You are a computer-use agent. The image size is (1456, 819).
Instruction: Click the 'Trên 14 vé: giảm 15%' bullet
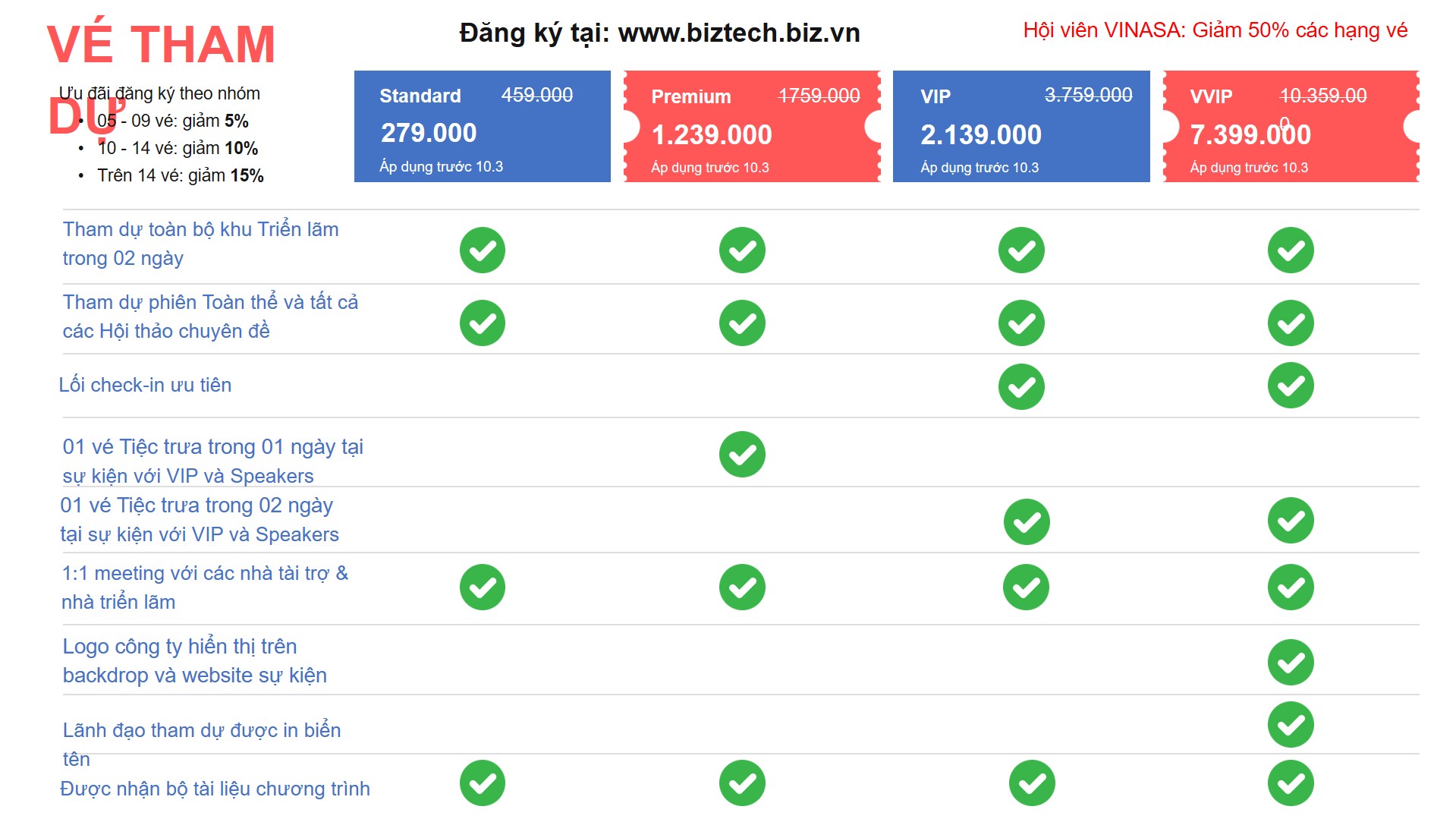click(180, 176)
